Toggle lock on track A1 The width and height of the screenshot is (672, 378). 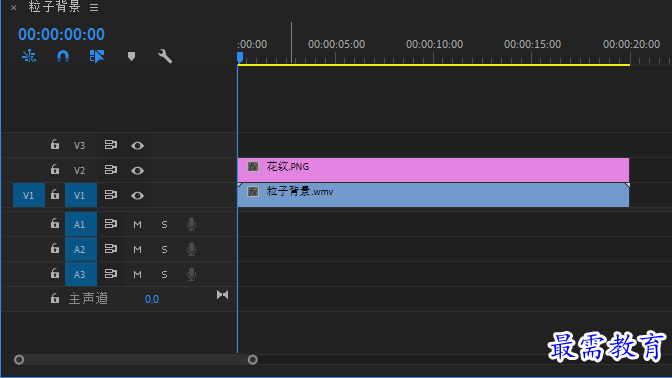(x=55, y=224)
